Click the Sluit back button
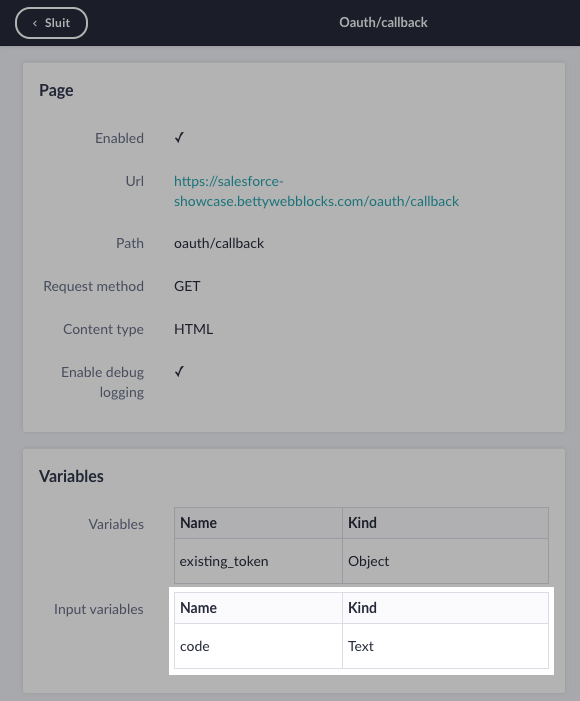This screenshot has height=701, width=580. [x=51, y=23]
